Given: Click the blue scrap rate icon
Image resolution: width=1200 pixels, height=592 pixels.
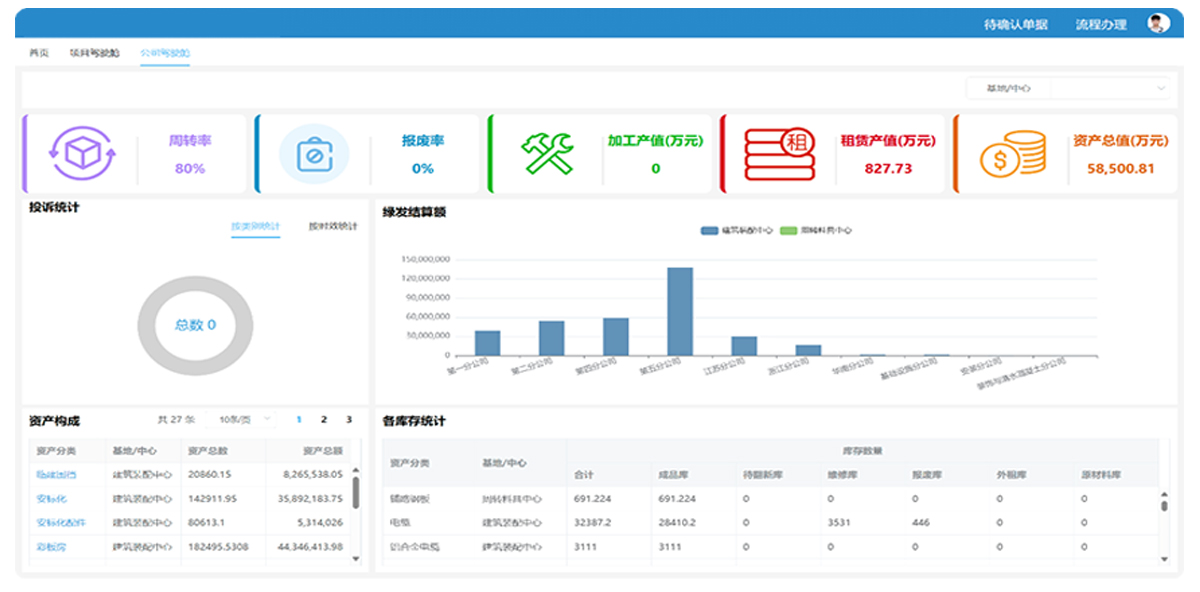Looking at the screenshot, I should pos(314,154).
